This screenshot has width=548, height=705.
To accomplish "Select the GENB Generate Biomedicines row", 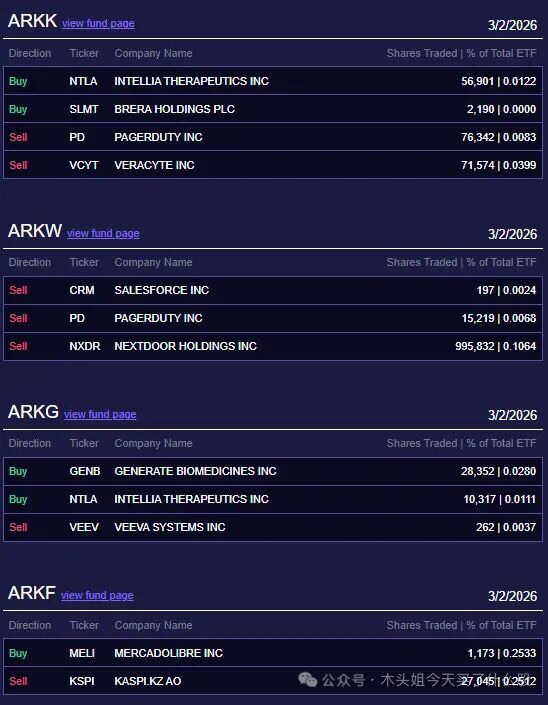I will click(x=273, y=471).
